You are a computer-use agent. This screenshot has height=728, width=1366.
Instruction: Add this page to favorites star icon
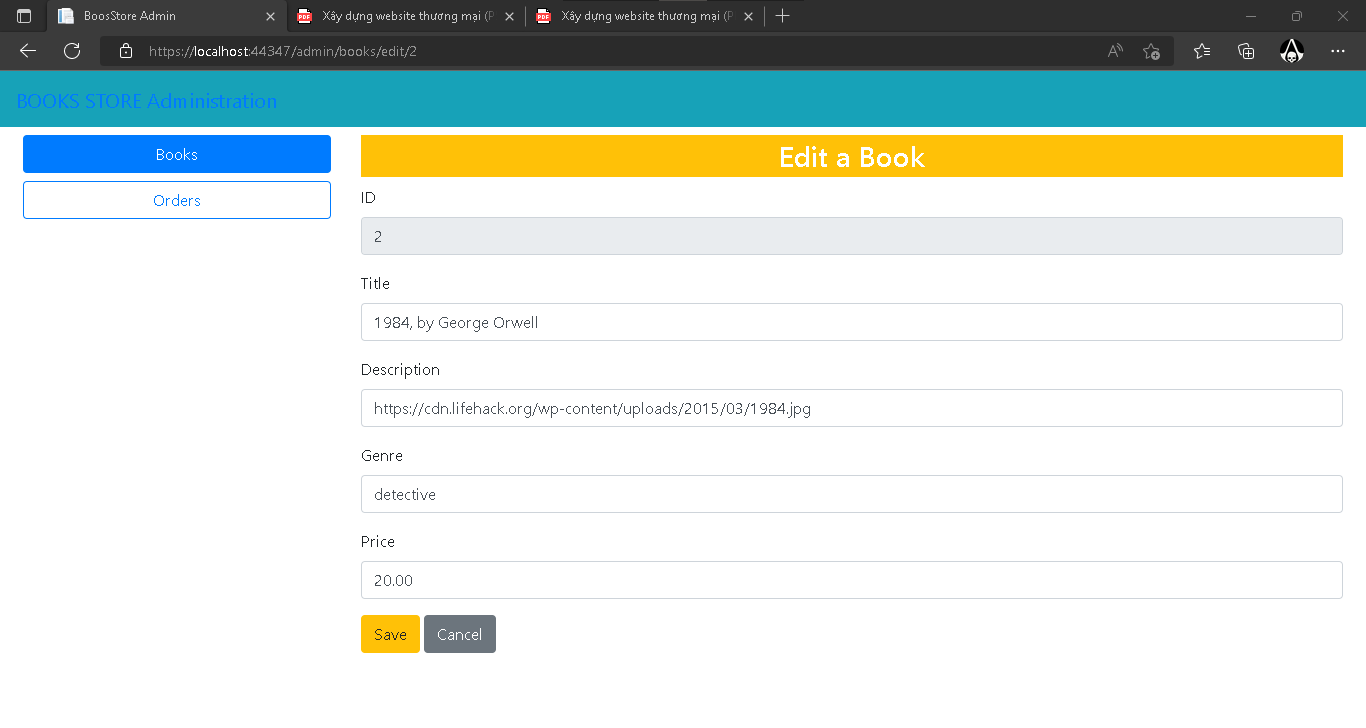point(1151,51)
